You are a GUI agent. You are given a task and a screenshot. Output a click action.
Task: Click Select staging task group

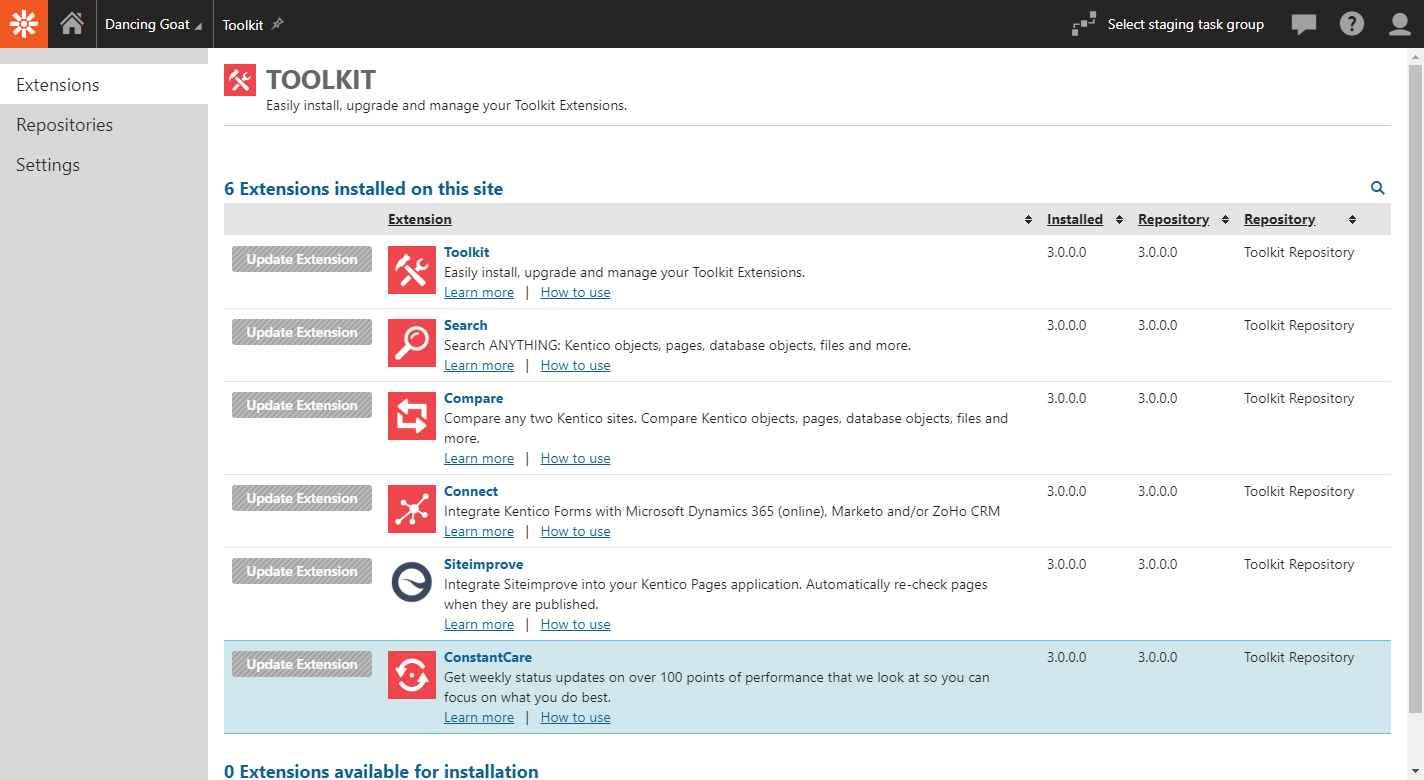pyautogui.click(x=1185, y=24)
